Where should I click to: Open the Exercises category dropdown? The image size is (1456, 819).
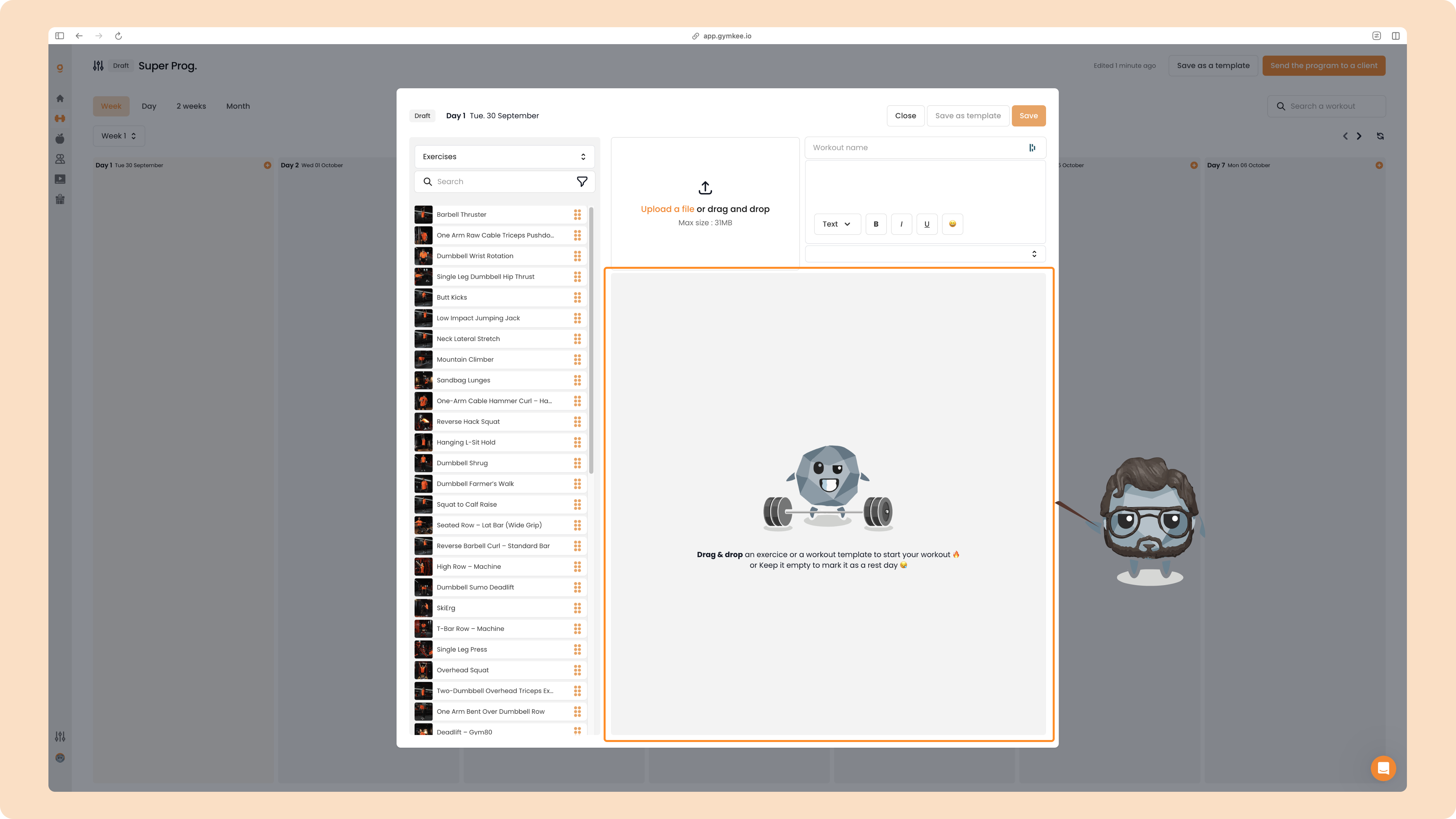[x=504, y=157]
